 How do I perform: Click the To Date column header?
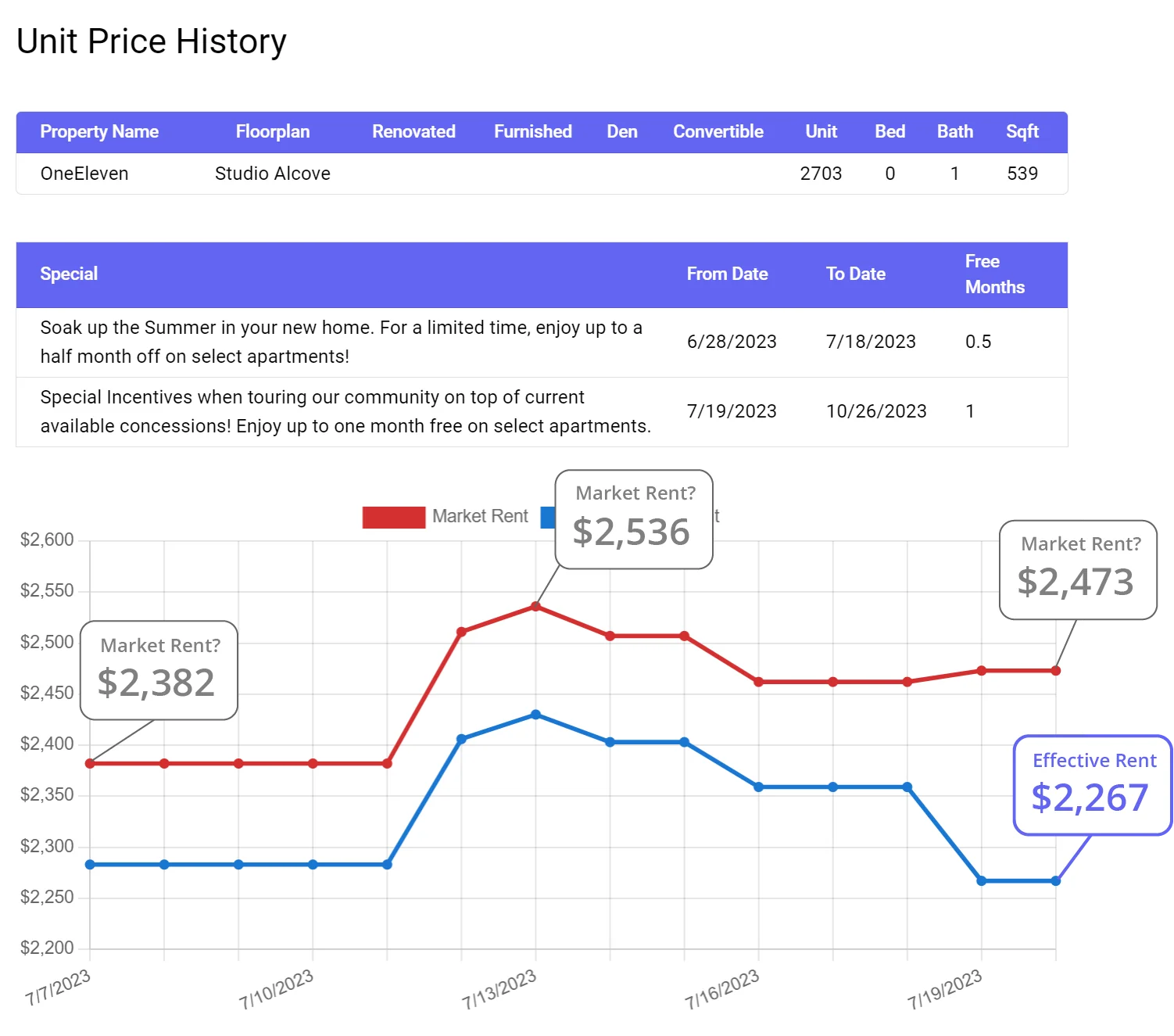[x=855, y=274]
